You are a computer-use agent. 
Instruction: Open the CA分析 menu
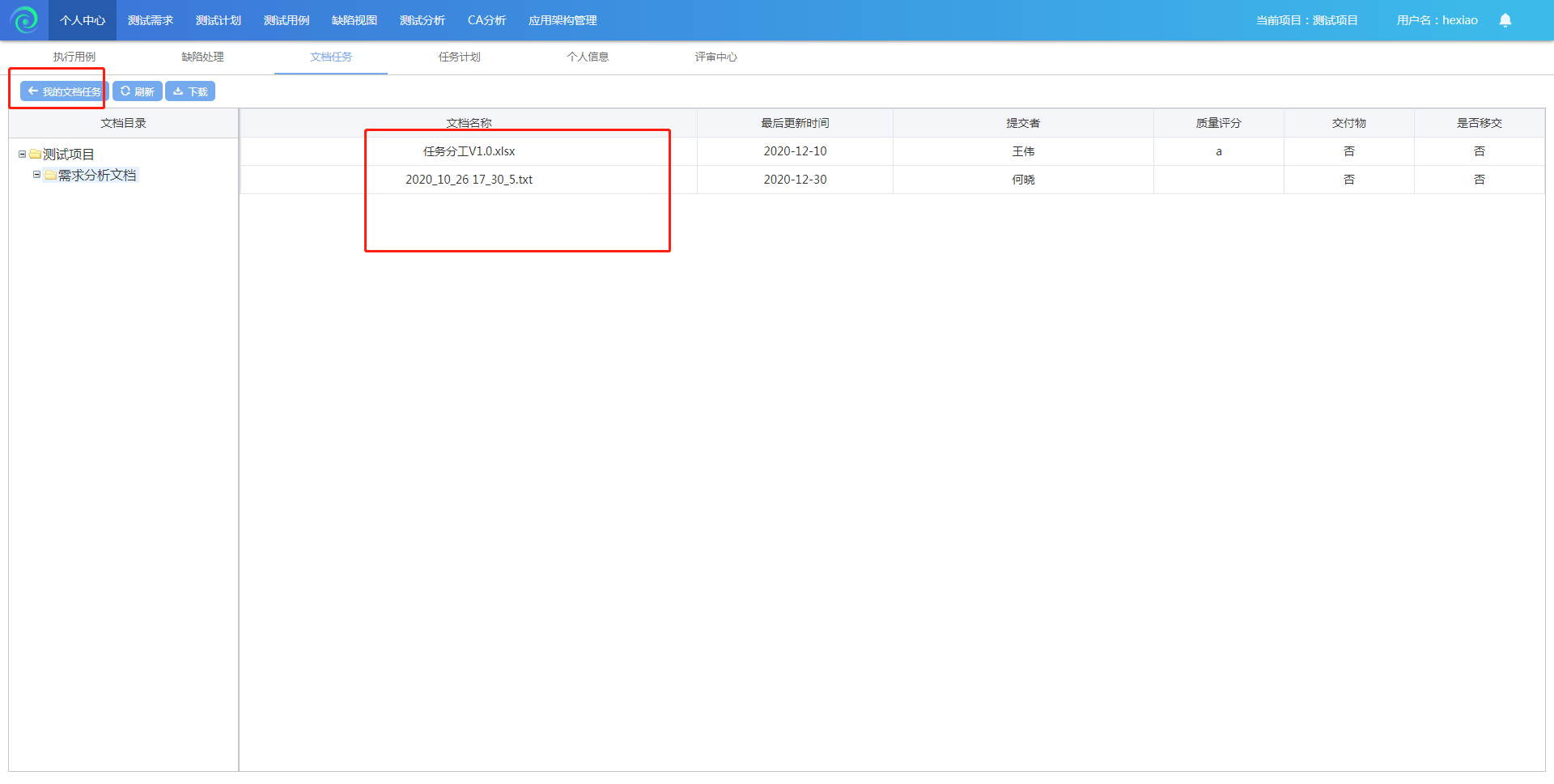[x=486, y=20]
